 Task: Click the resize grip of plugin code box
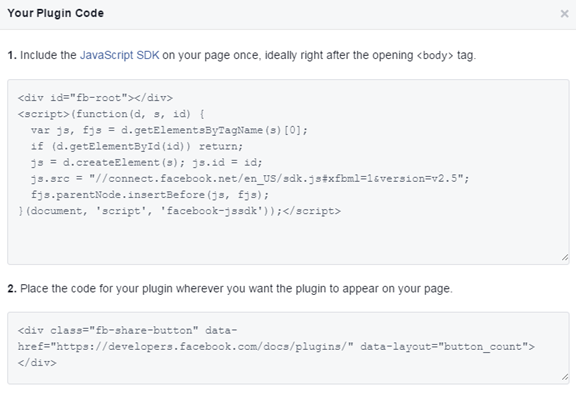(x=565, y=377)
